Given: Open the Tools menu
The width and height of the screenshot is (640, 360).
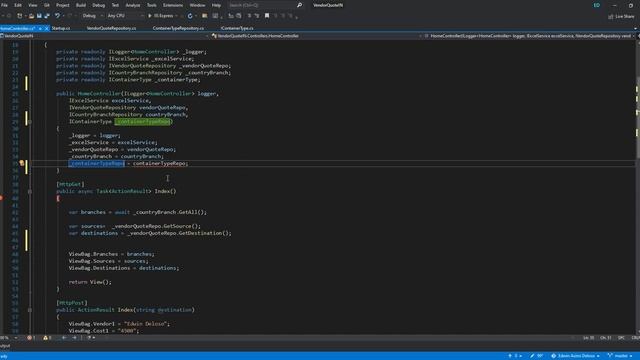Looking at the screenshot, I should click(151, 5).
